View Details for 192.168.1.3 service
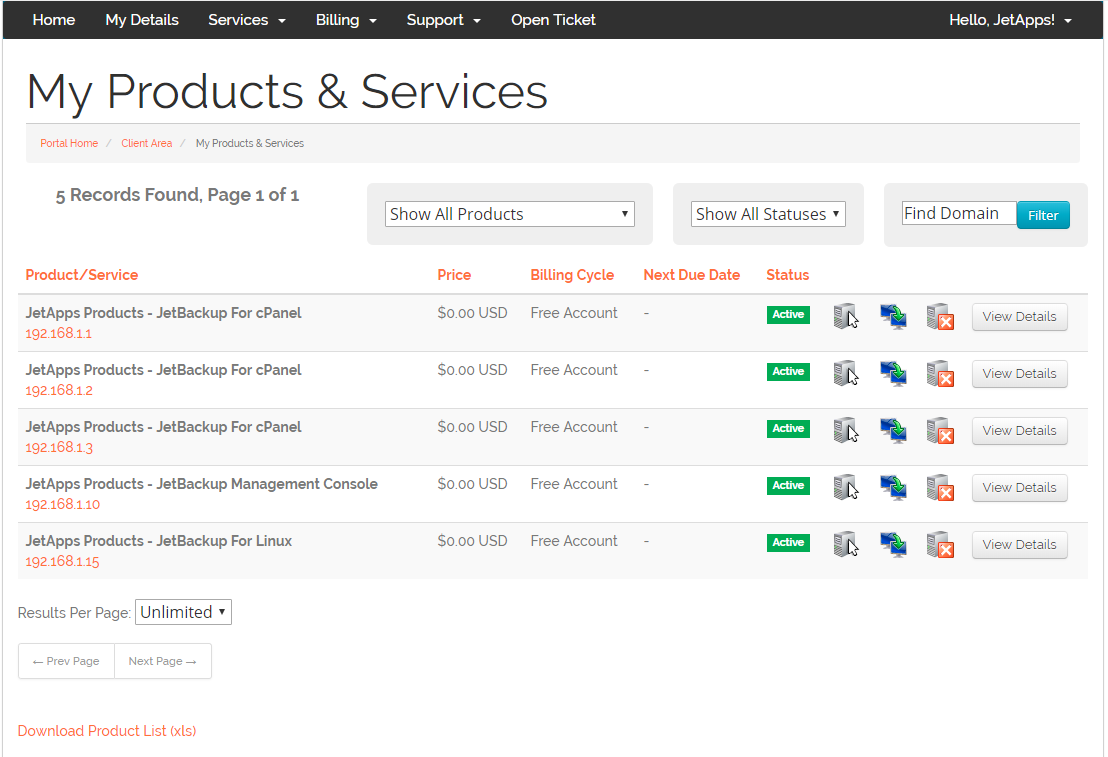This screenshot has height=757, width=1108. (1020, 430)
